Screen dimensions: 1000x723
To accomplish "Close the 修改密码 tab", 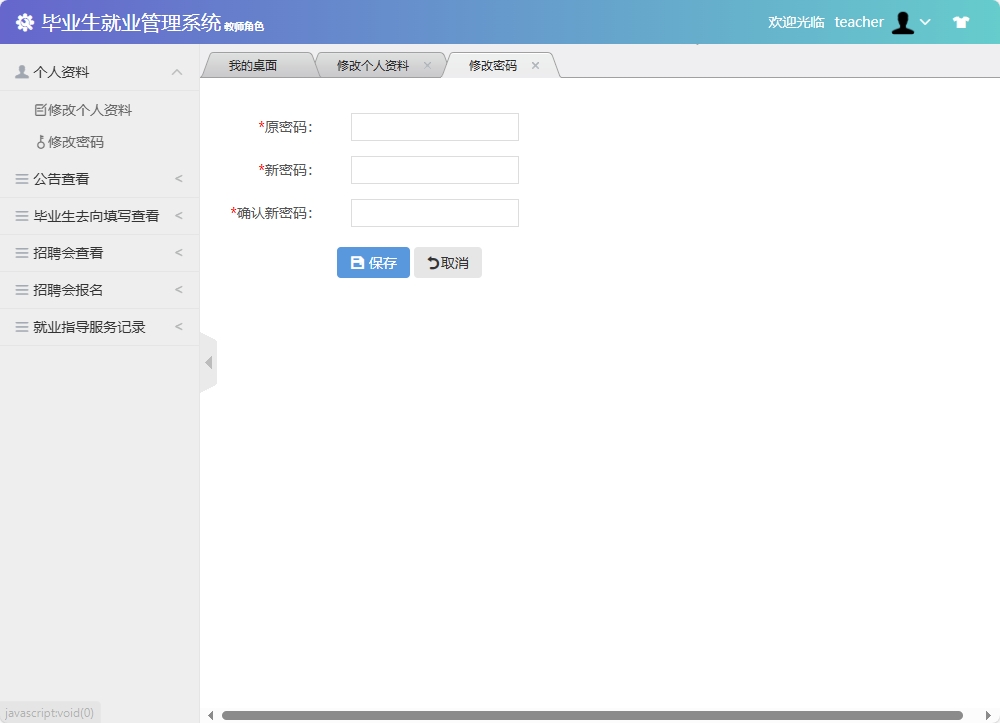I will point(536,65).
